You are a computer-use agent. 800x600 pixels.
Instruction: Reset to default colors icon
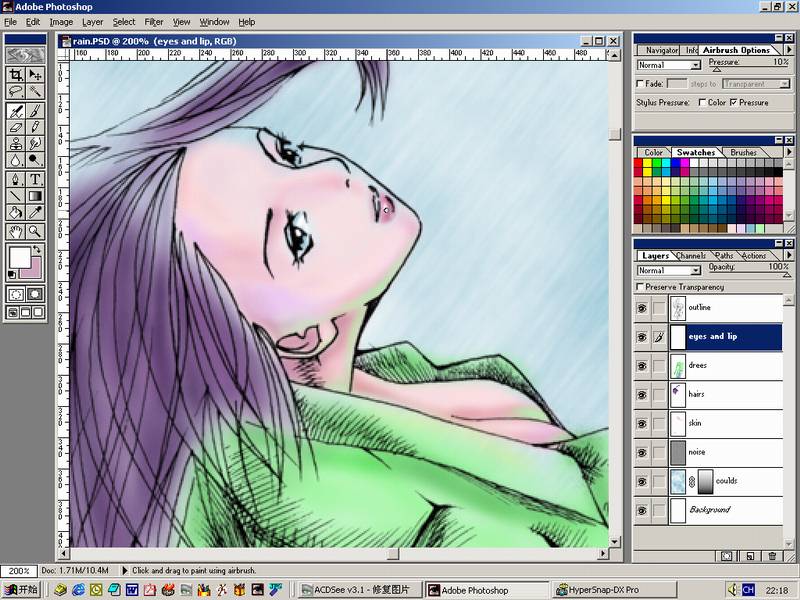coord(12,274)
